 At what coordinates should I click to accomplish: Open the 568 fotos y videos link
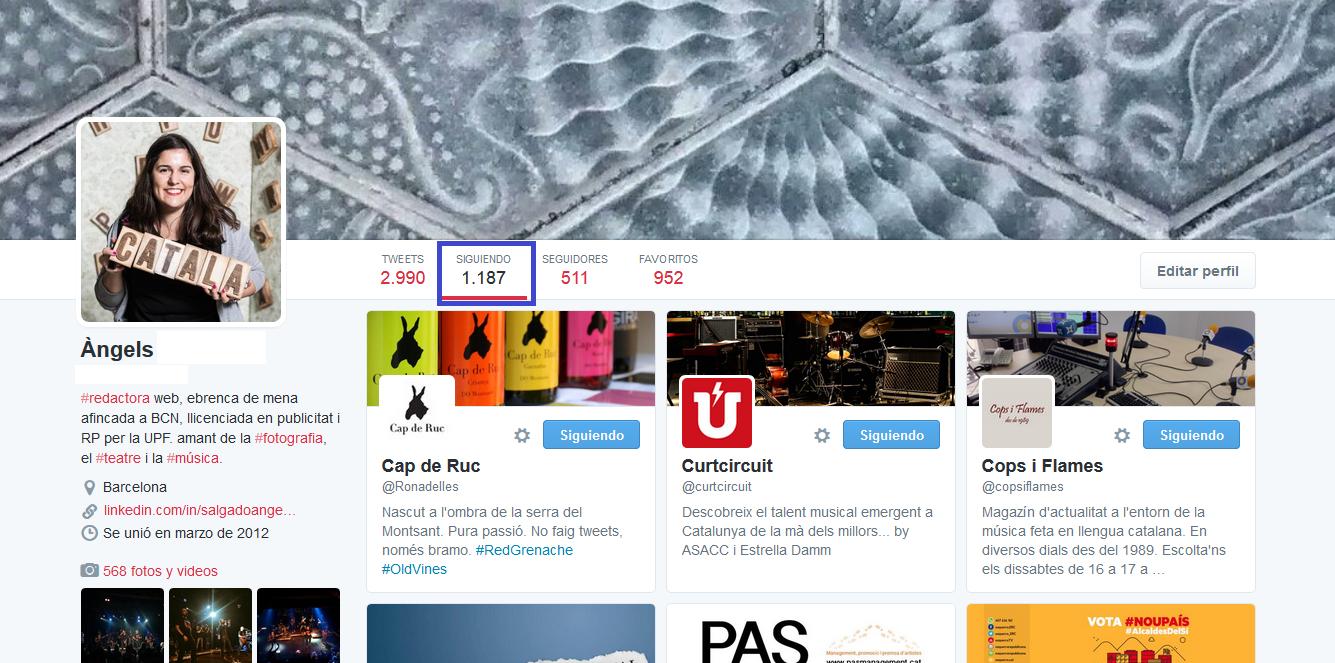pyautogui.click(x=160, y=571)
